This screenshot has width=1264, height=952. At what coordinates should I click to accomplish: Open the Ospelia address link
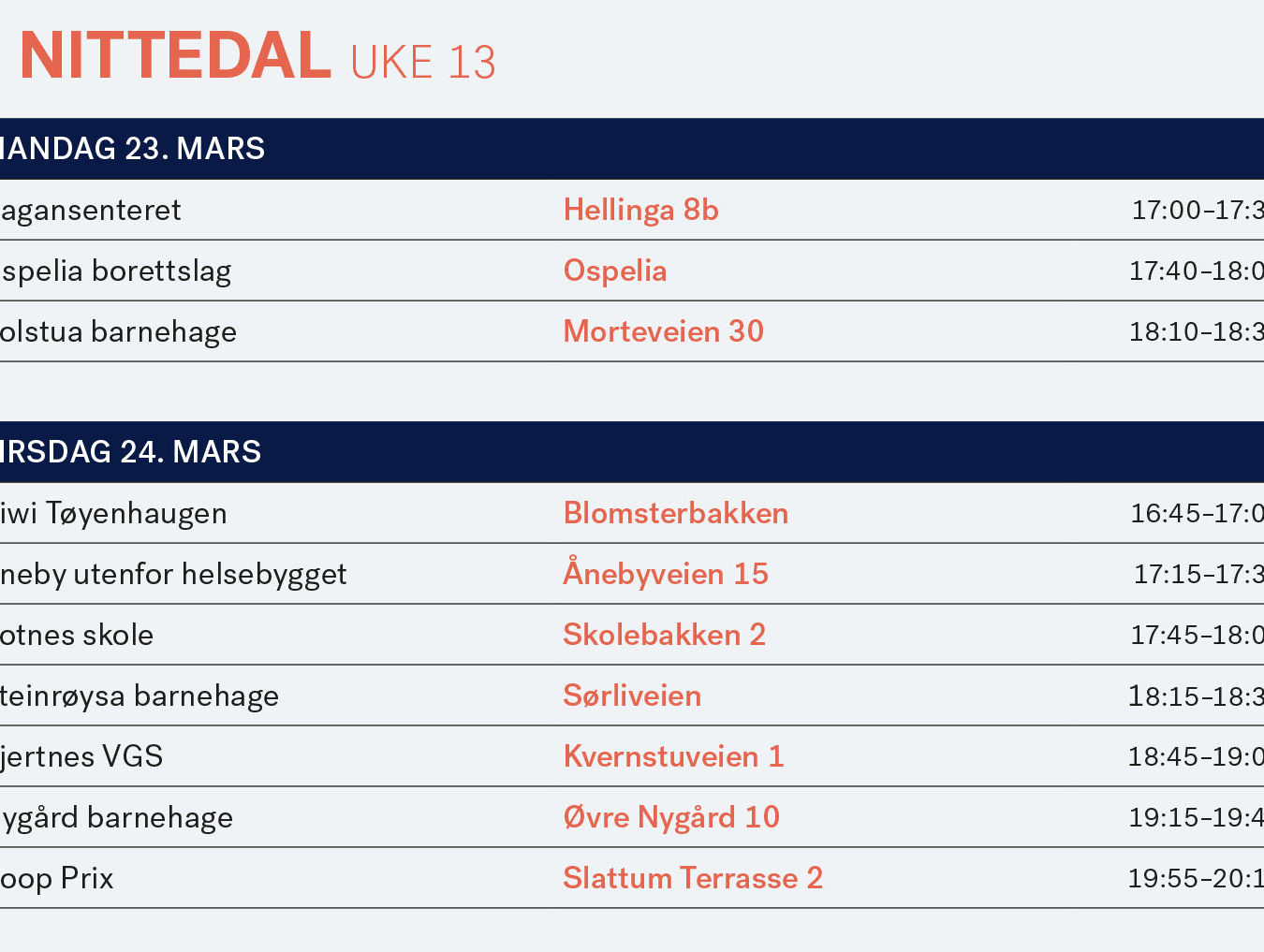click(x=615, y=271)
